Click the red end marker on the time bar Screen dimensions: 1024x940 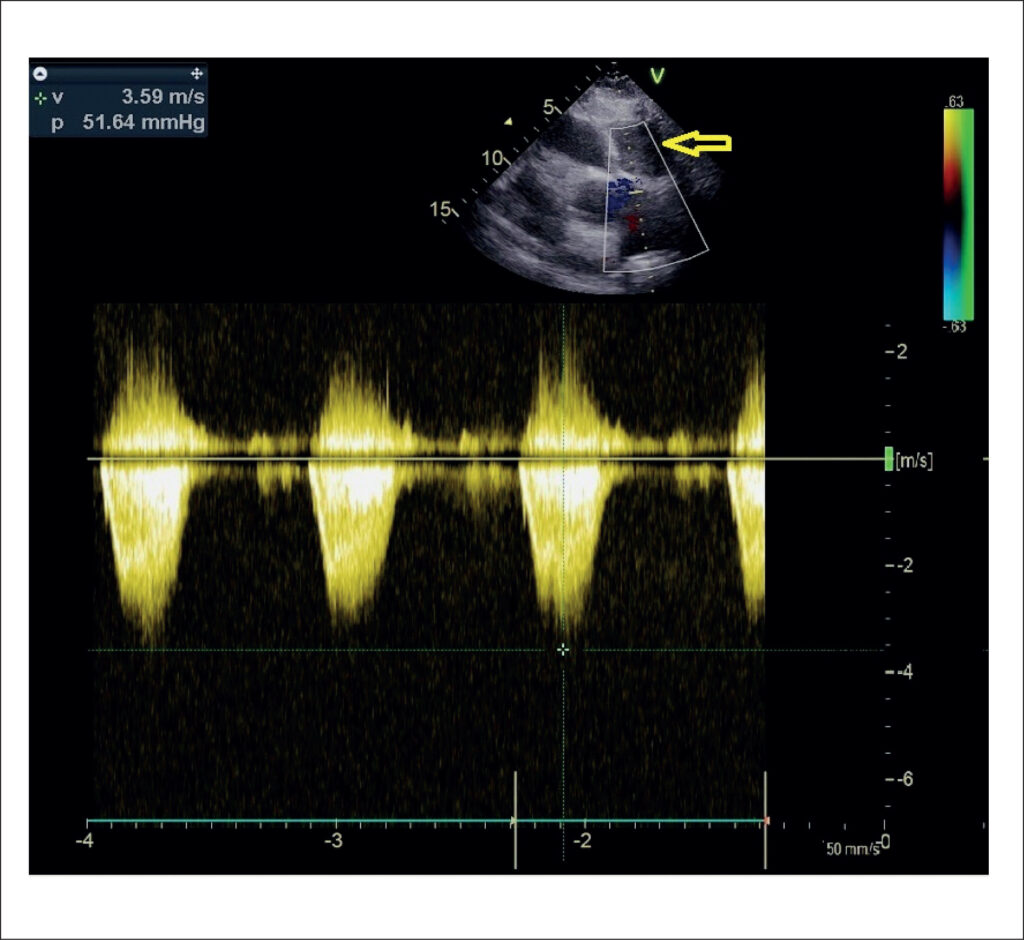(x=767, y=820)
